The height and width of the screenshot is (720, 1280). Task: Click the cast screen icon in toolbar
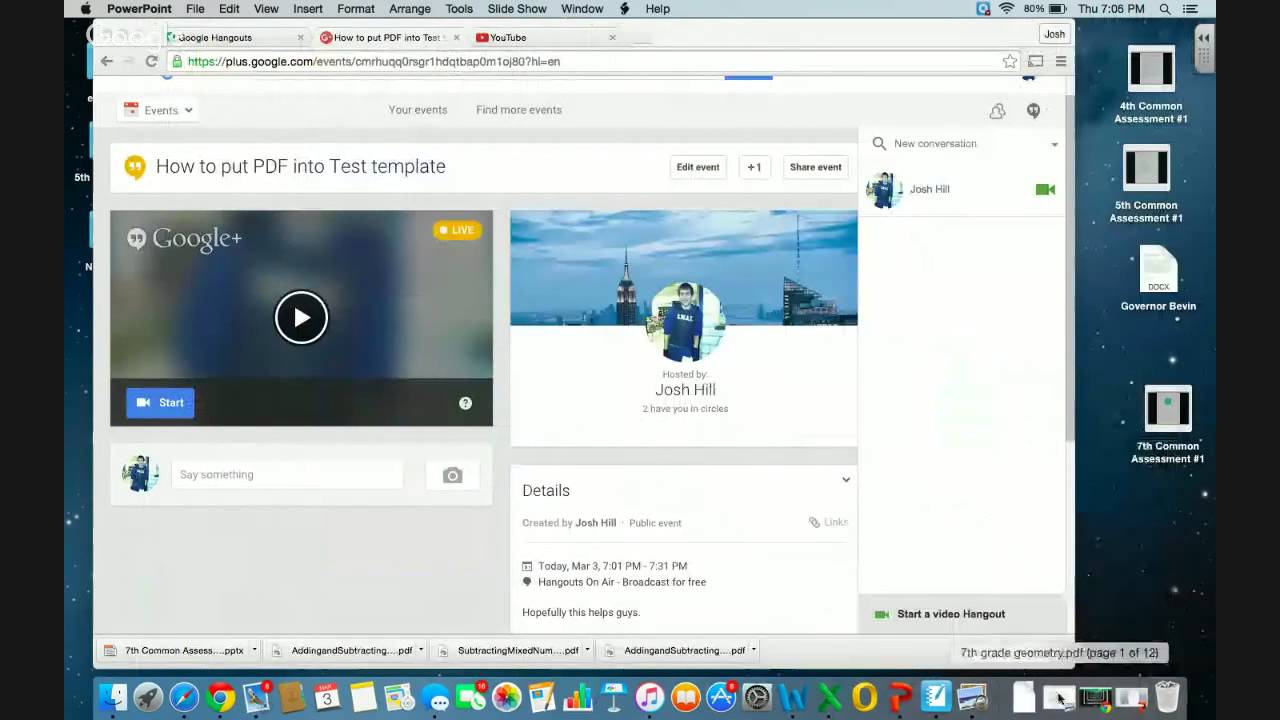[1036, 61]
